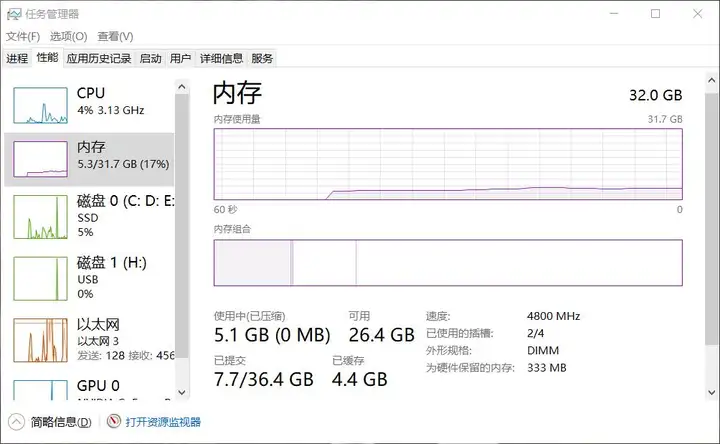This screenshot has height=444, width=720.
Task: Open the 查看(V) menu
Action: pos(115,36)
